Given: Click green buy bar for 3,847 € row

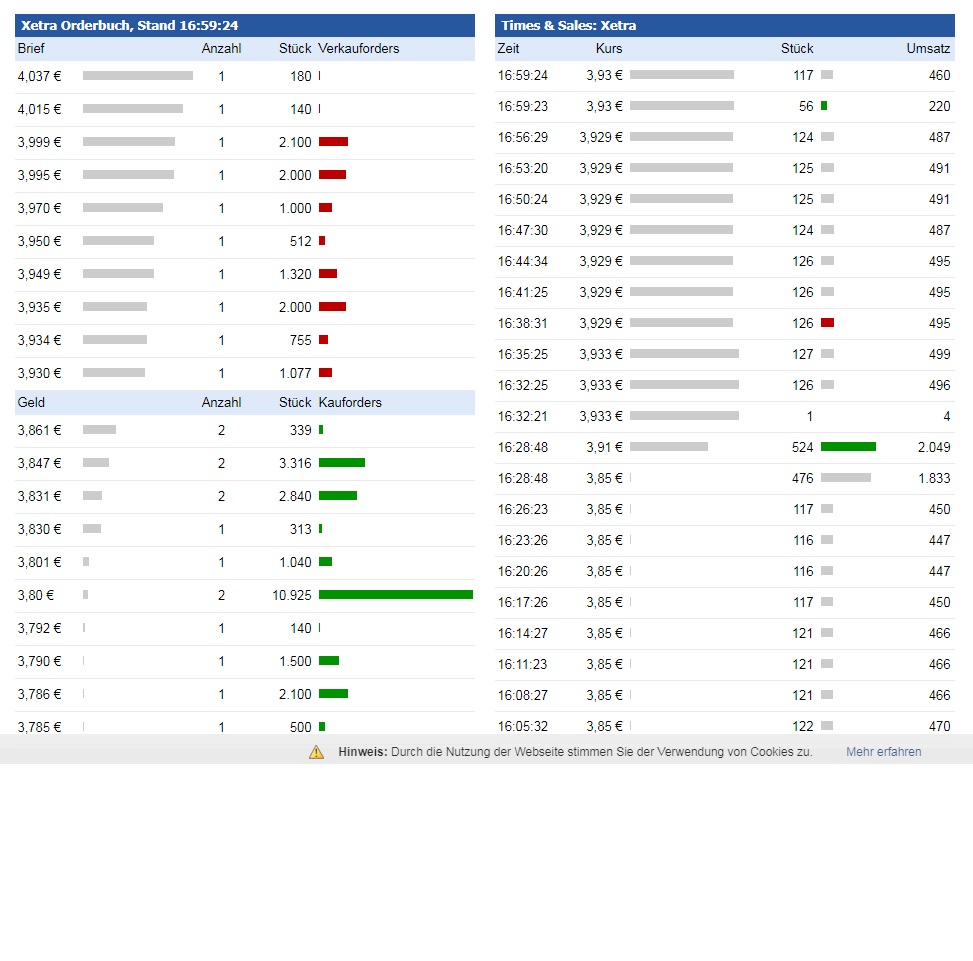Looking at the screenshot, I should [x=342, y=463].
